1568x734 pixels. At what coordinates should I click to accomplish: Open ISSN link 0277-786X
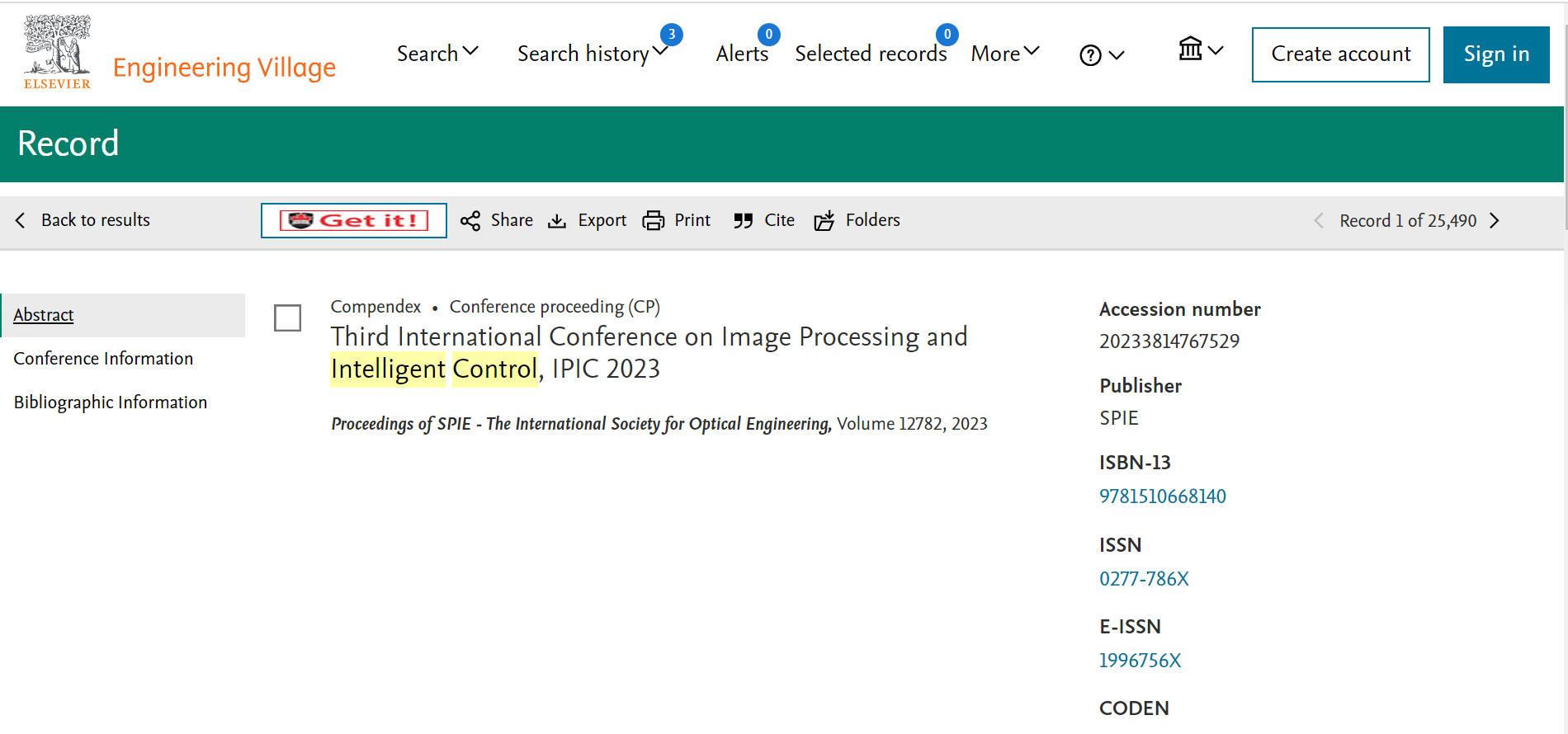(1144, 579)
